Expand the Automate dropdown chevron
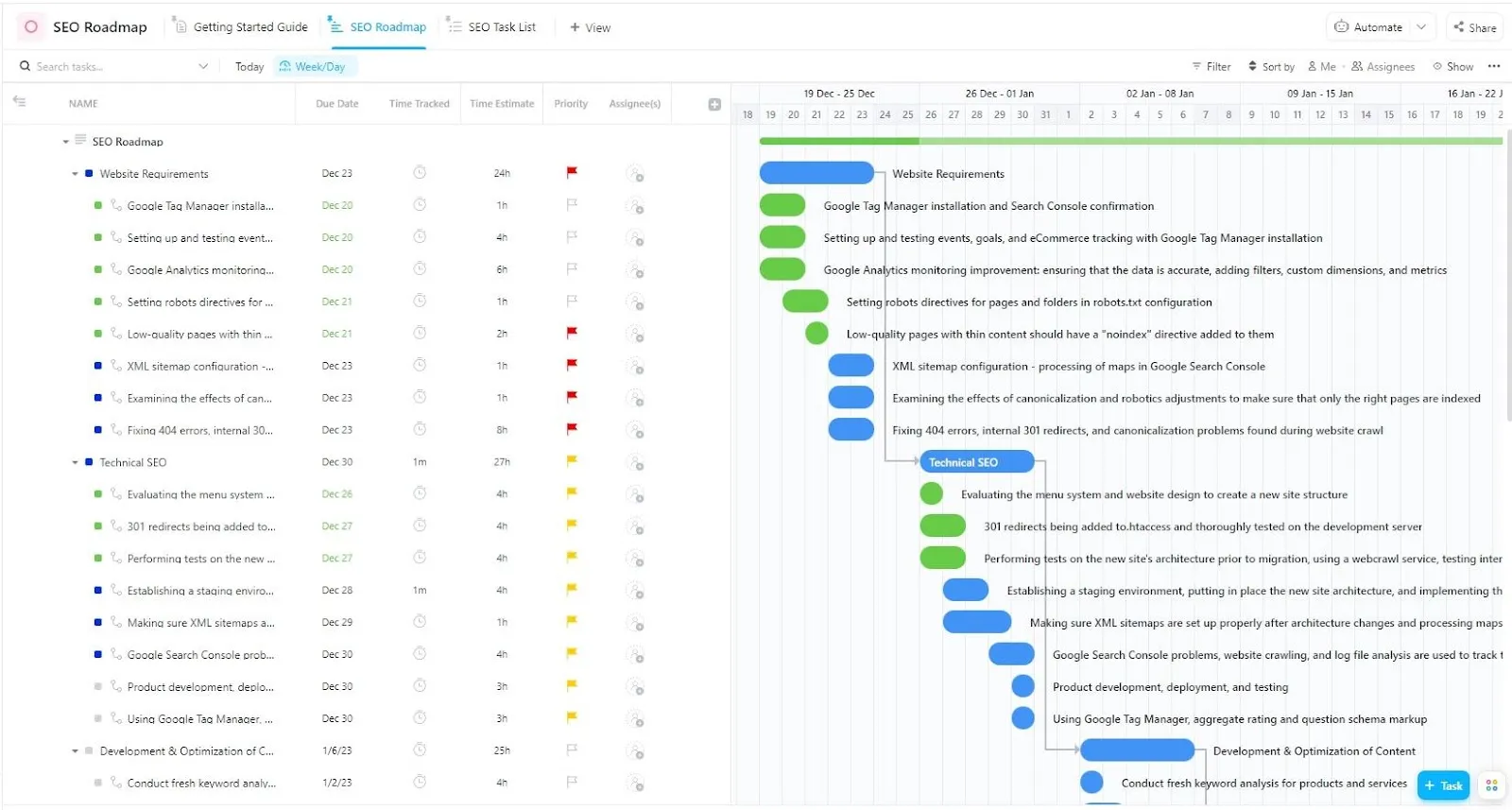The image size is (1512, 810). pos(1421,27)
